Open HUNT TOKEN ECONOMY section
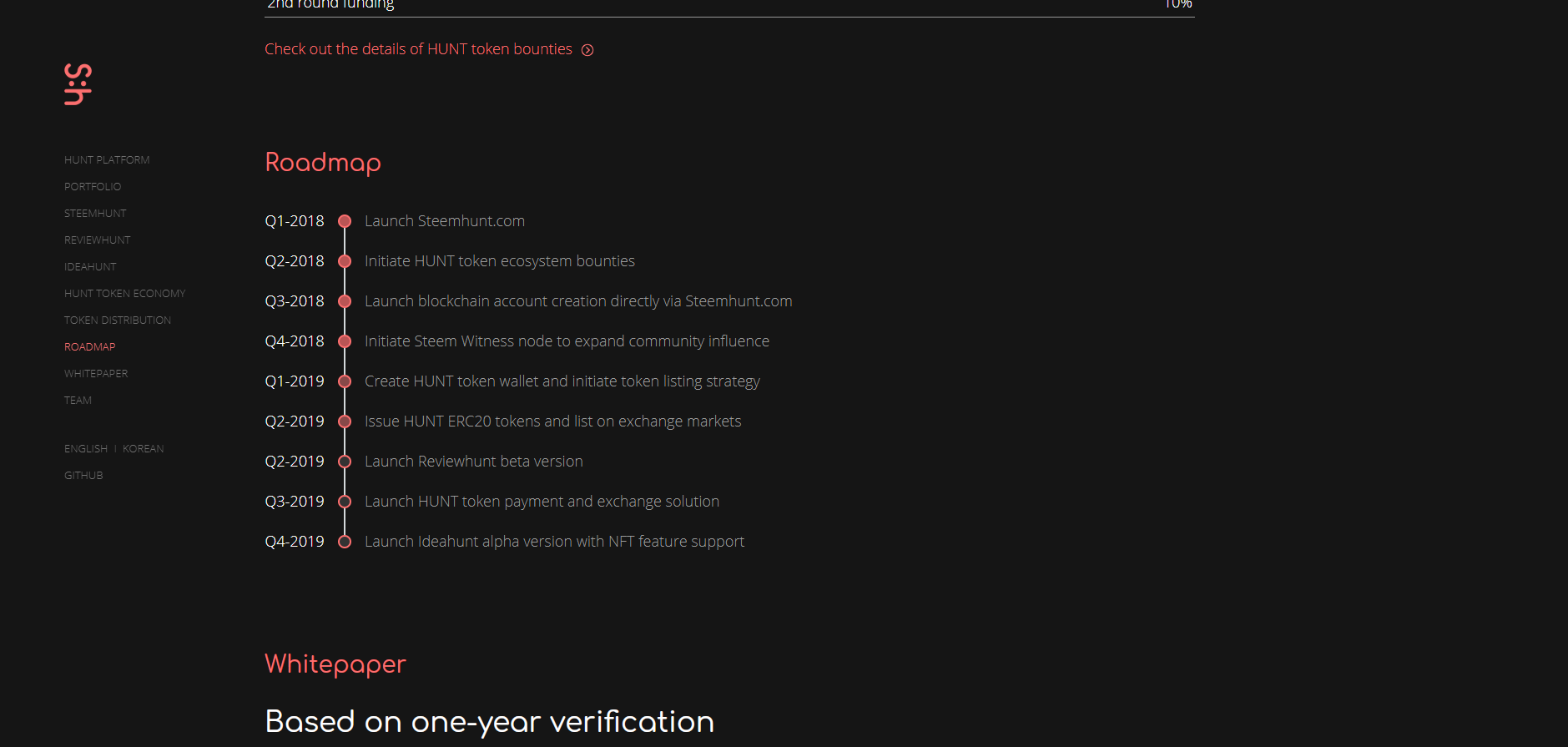 tap(125, 294)
